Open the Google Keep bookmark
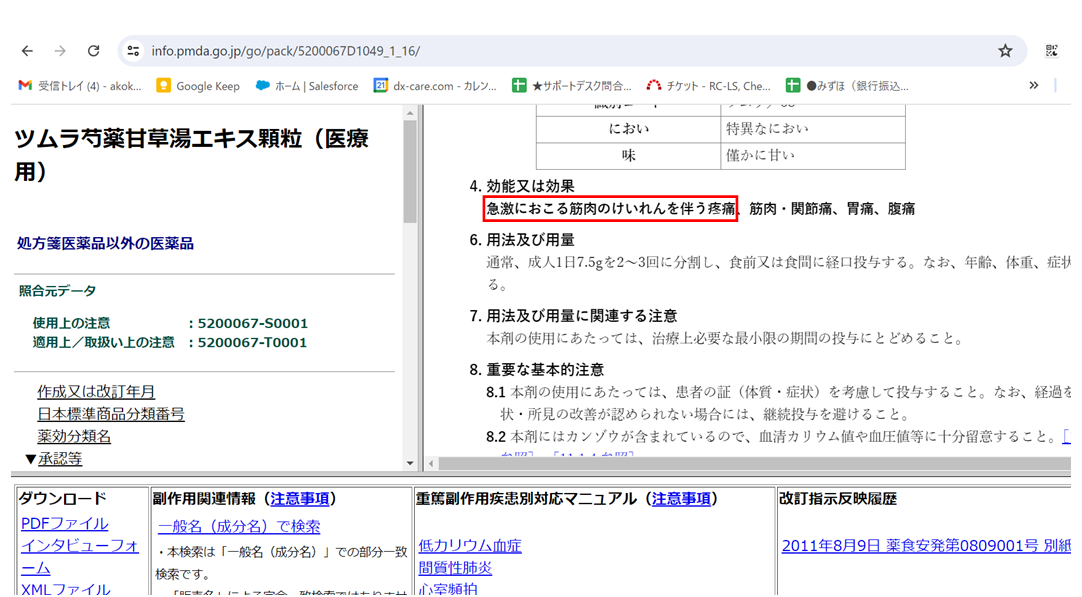 tap(198, 86)
